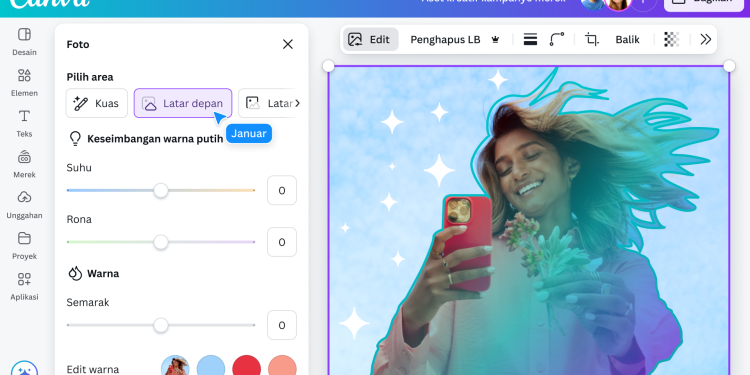
Task: Click Balik flip button
Action: tap(628, 39)
